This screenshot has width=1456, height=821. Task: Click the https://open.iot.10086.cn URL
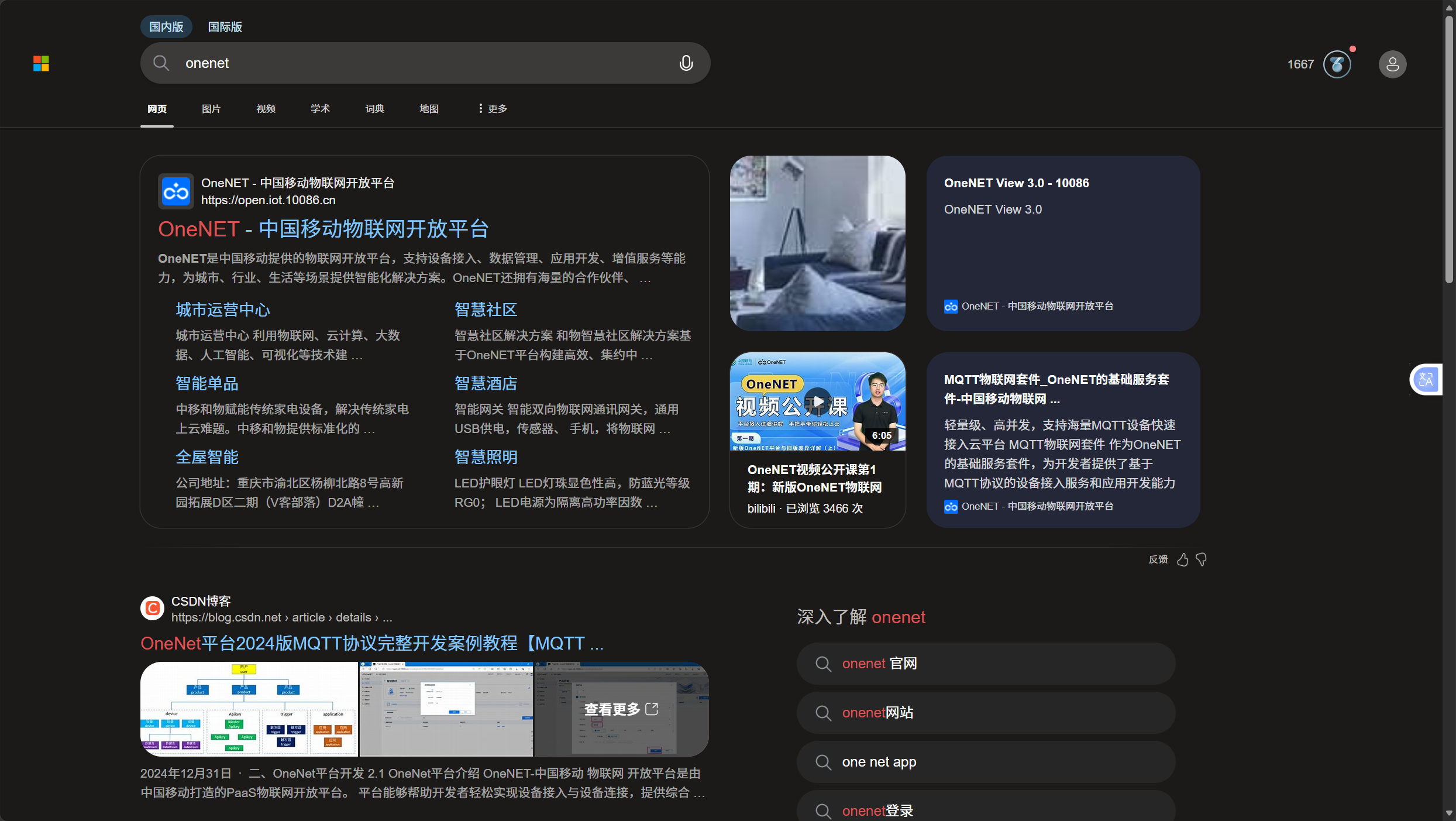coord(269,200)
